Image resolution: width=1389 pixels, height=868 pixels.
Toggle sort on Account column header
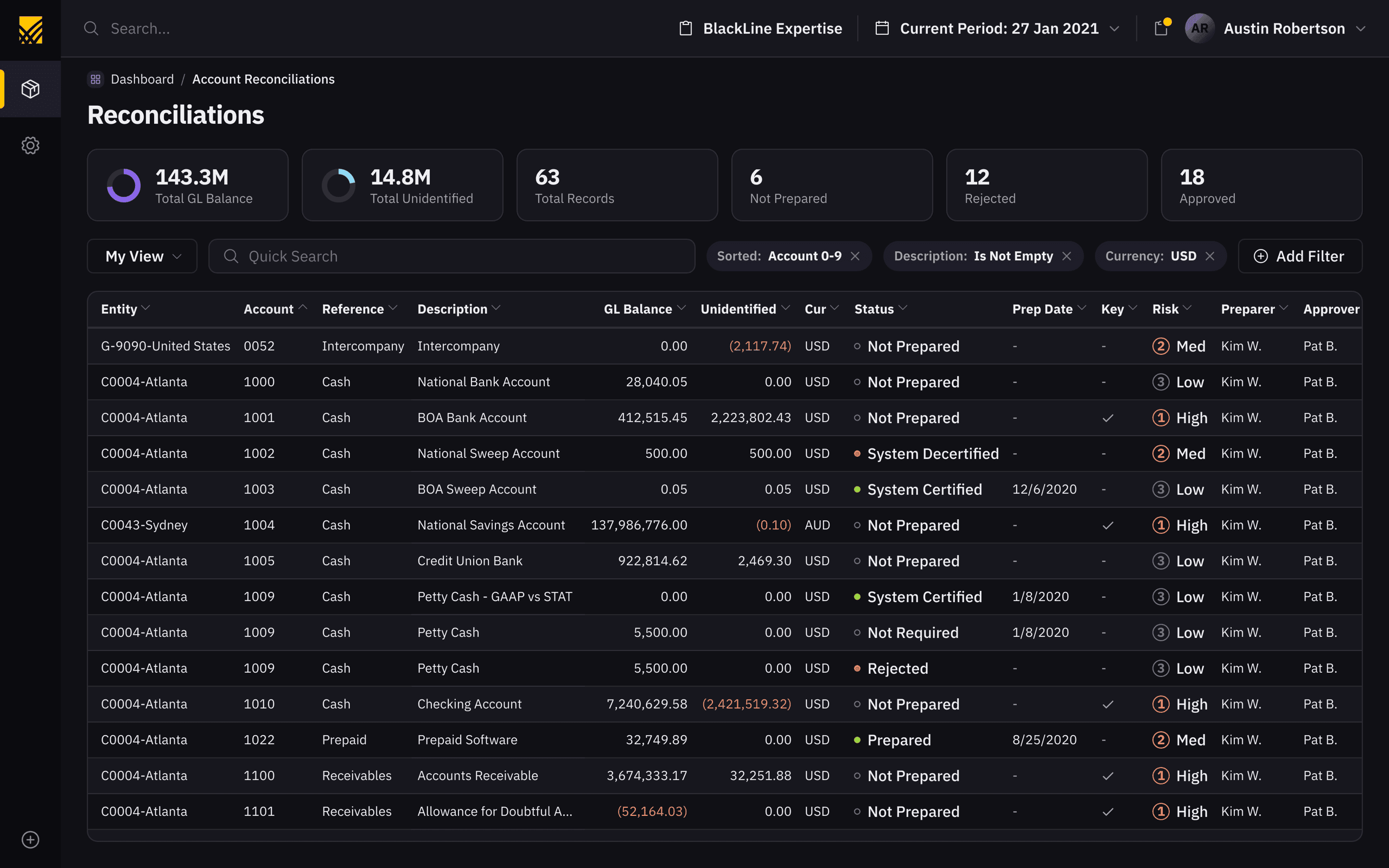(275, 309)
